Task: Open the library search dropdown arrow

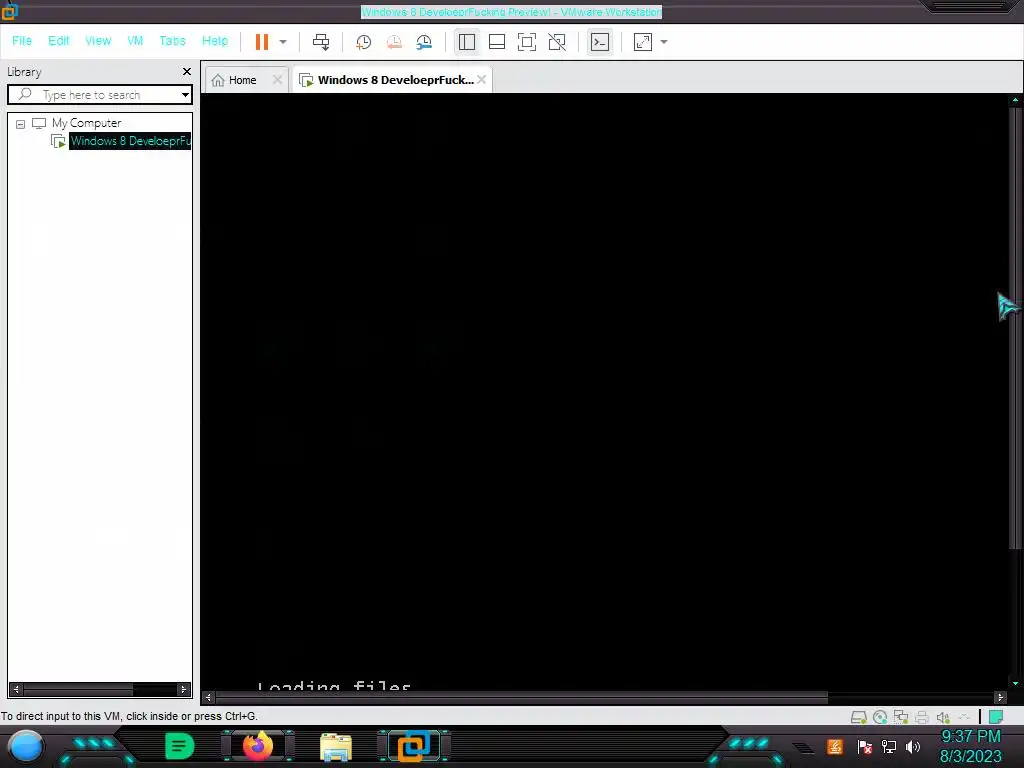Action: tap(185, 95)
